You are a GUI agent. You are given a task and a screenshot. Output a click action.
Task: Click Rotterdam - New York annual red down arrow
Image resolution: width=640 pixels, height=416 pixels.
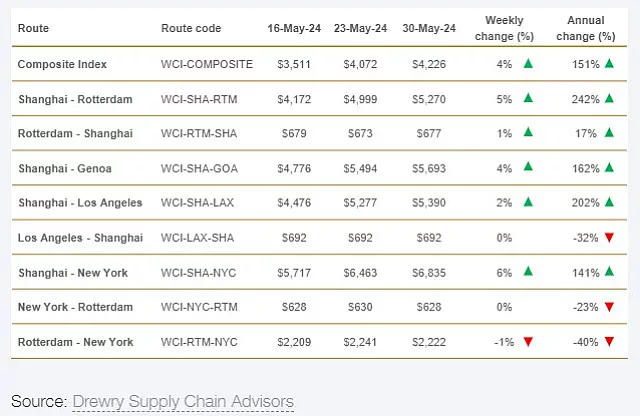[x=608, y=342]
